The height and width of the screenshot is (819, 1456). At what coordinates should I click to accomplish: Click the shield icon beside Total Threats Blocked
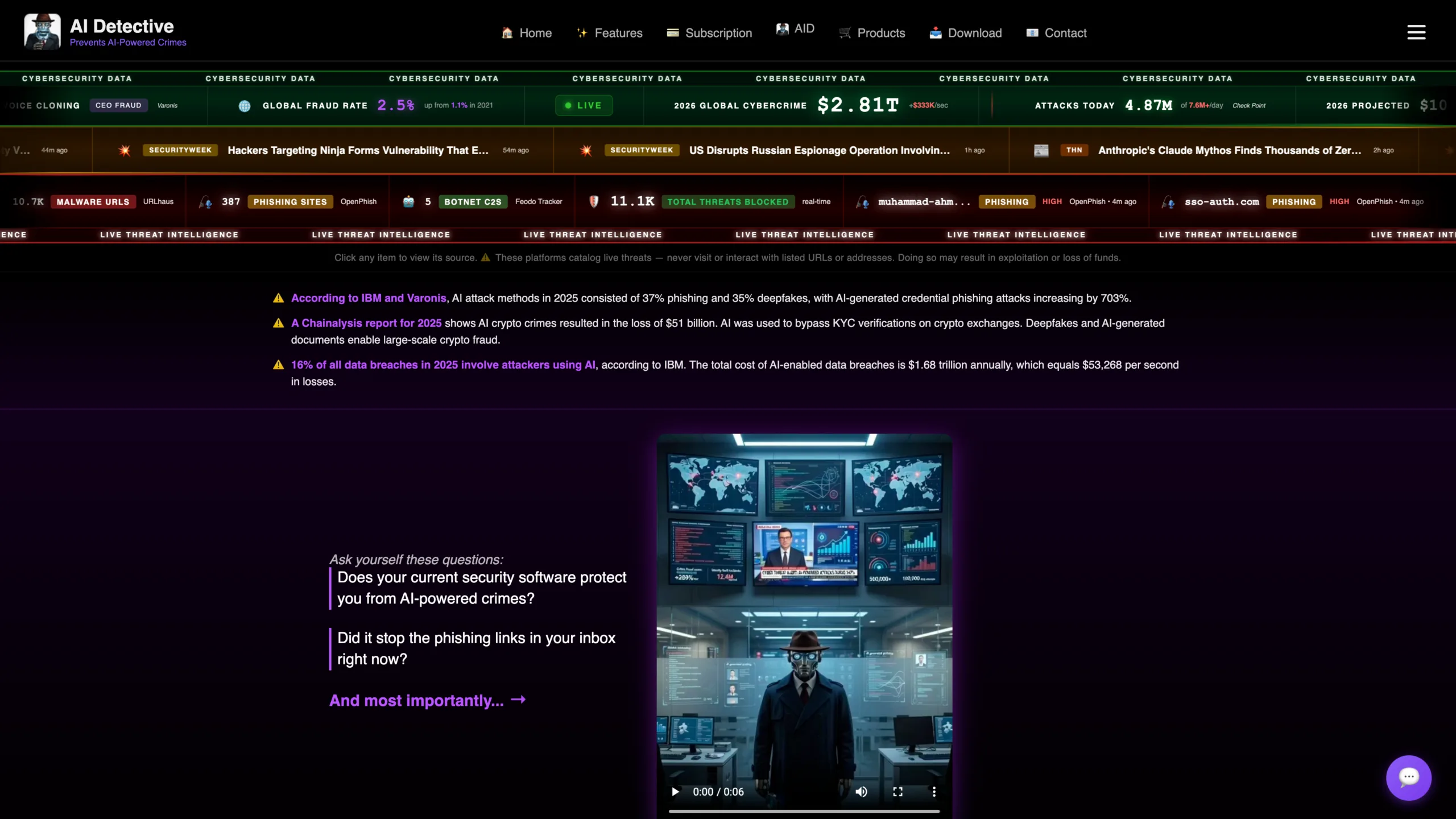click(593, 201)
